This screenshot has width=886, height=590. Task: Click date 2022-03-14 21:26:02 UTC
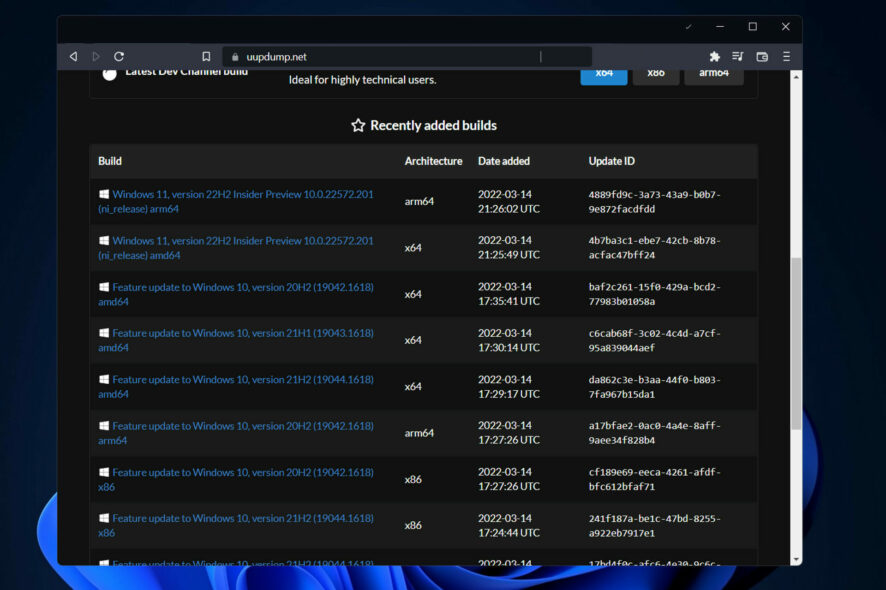coord(509,202)
